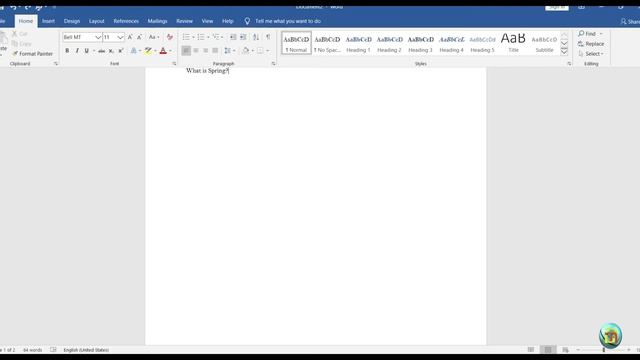Switch to Read Mode view icon
The width and height of the screenshot is (640, 360).
tap(531, 350)
